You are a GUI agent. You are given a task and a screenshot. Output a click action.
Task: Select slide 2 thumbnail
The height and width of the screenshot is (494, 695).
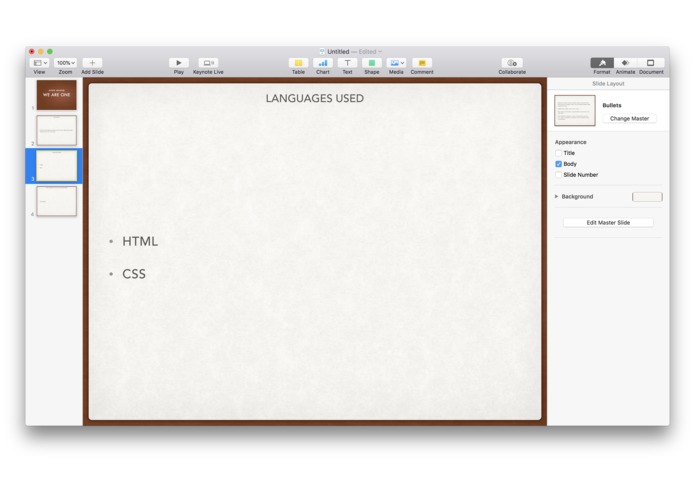click(x=57, y=130)
